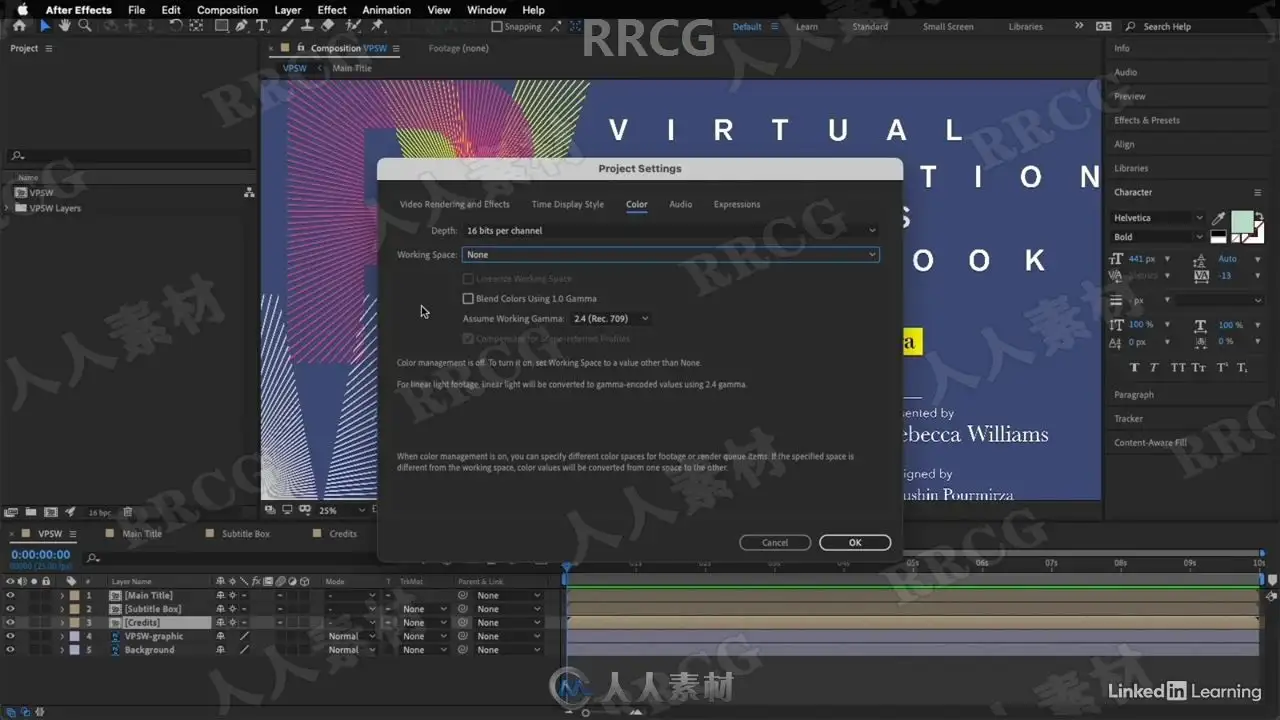Screen dimensions: 1280x720
Task: Click the Cancel button
Action: click(775, 542)
